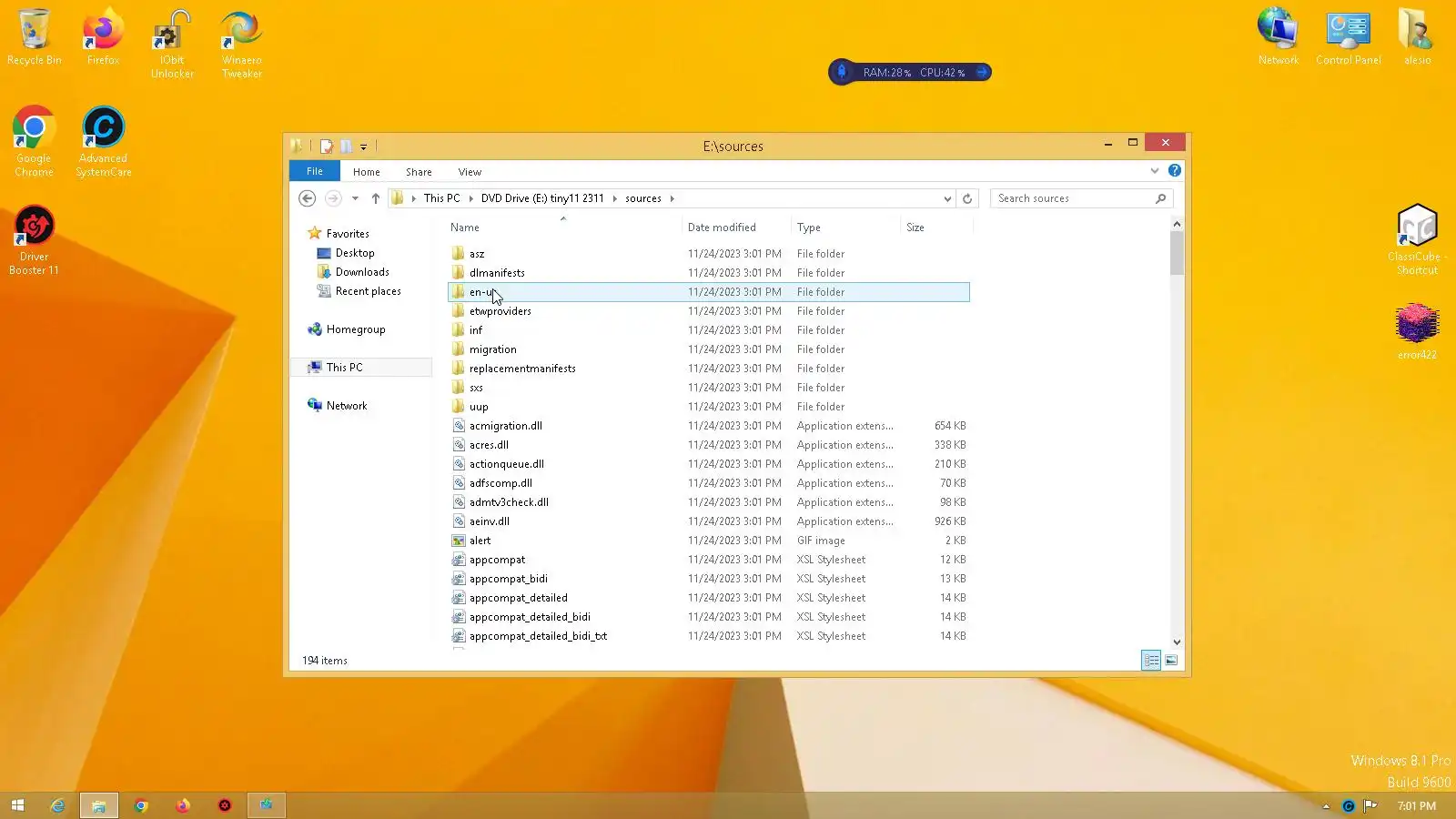This screenshot has width=1456, height=819.
Task: Select the IObit Unlocker desktop shortcut
Action: tap(172, 43)
